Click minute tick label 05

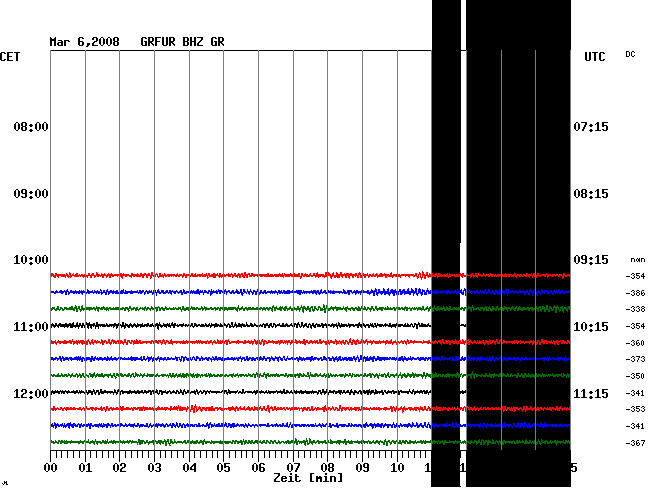click(223, 468)
